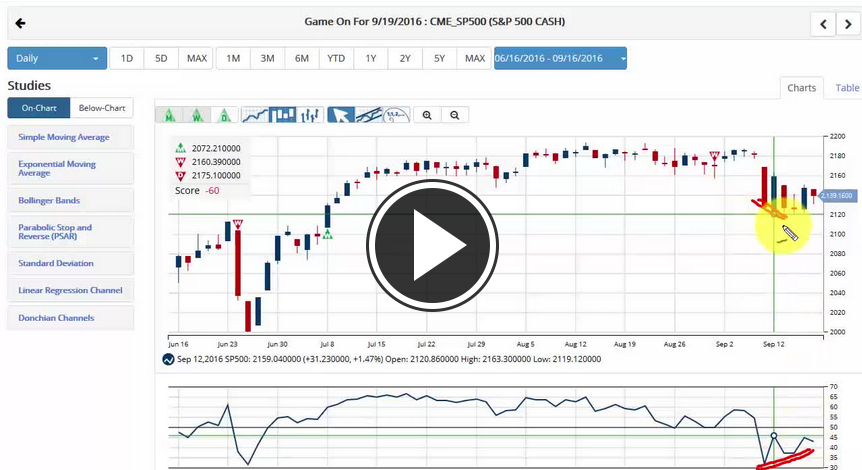Select the Below-Chart studies tab
The width and height of the screenshot is (862, 470).
pyautogui.click(x=101, y=108)
